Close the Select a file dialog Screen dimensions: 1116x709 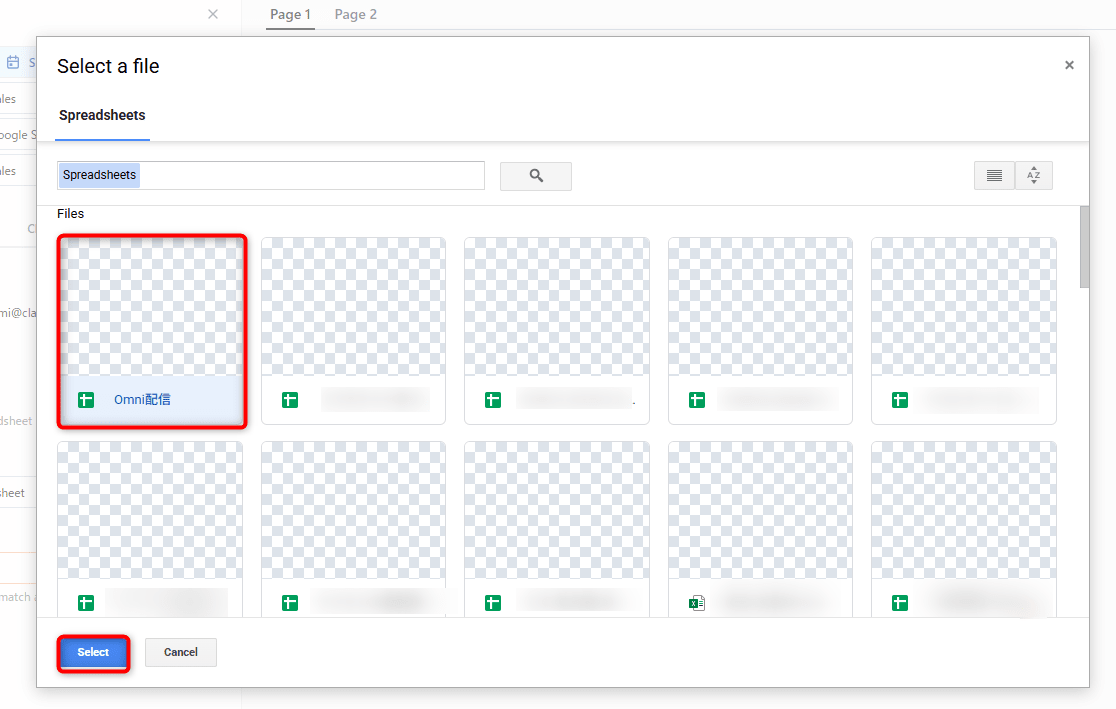[x=1069, y=65]
